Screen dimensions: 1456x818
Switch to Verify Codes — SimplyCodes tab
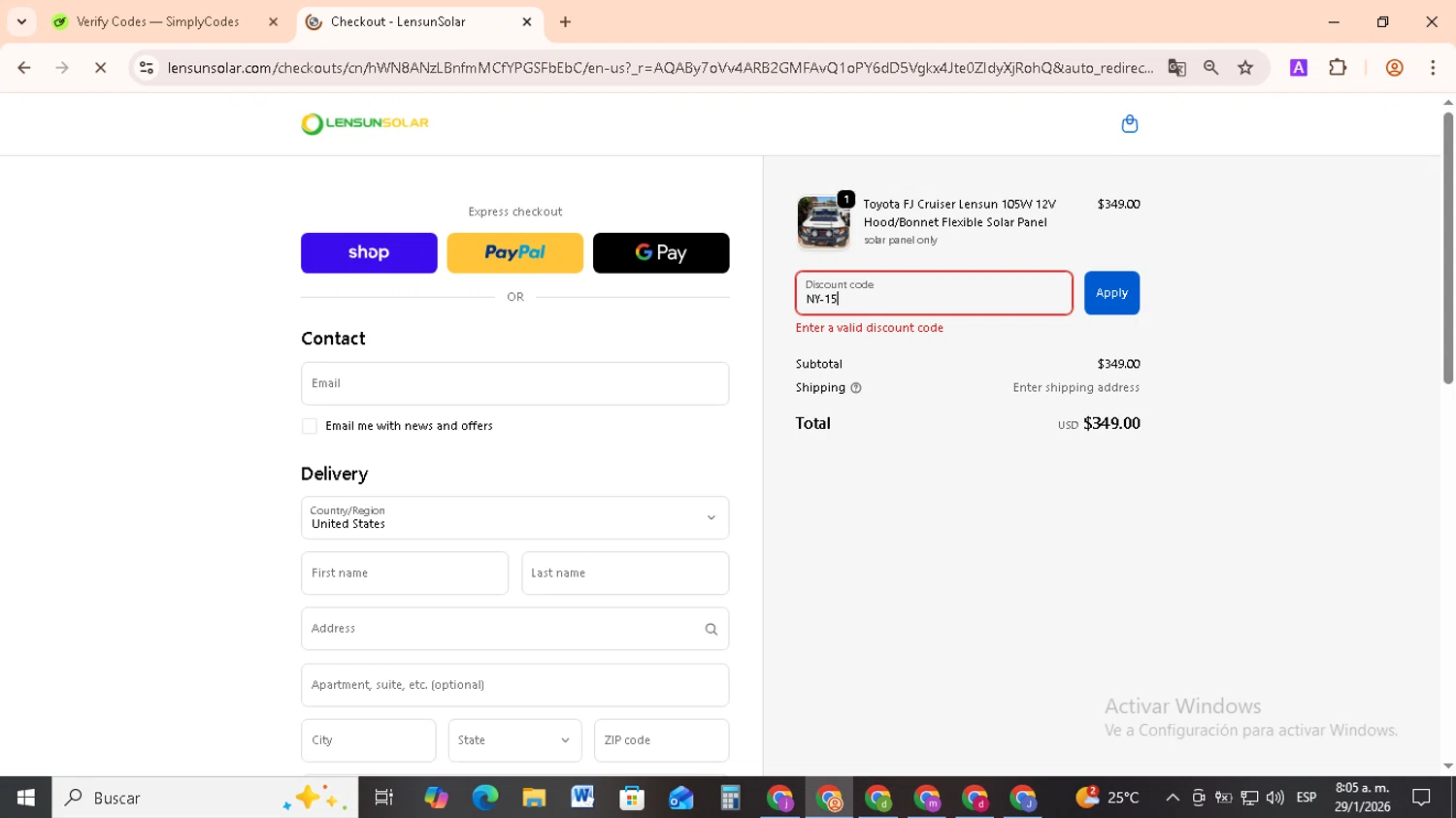[x=157, y=21]
